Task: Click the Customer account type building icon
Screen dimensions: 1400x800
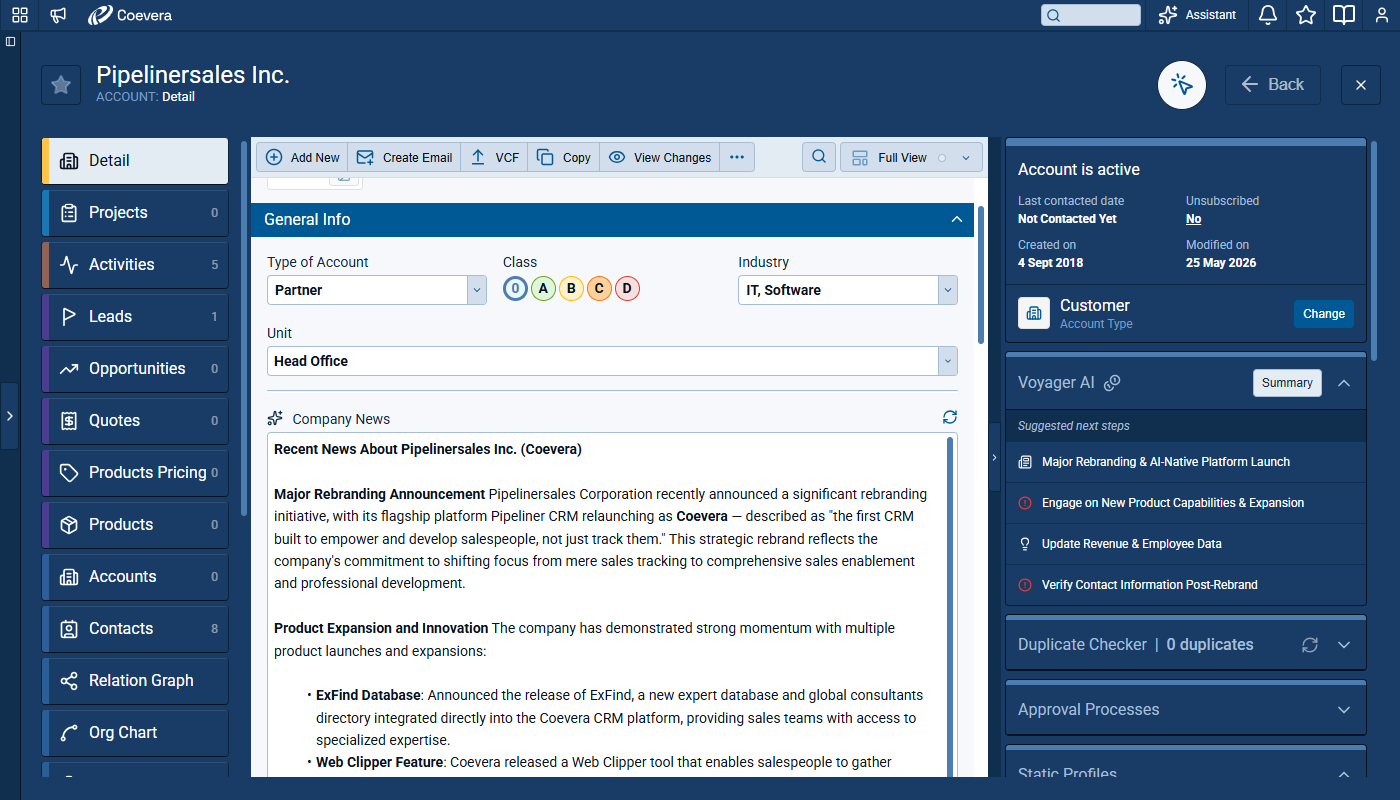Action: coord(1034,313)
